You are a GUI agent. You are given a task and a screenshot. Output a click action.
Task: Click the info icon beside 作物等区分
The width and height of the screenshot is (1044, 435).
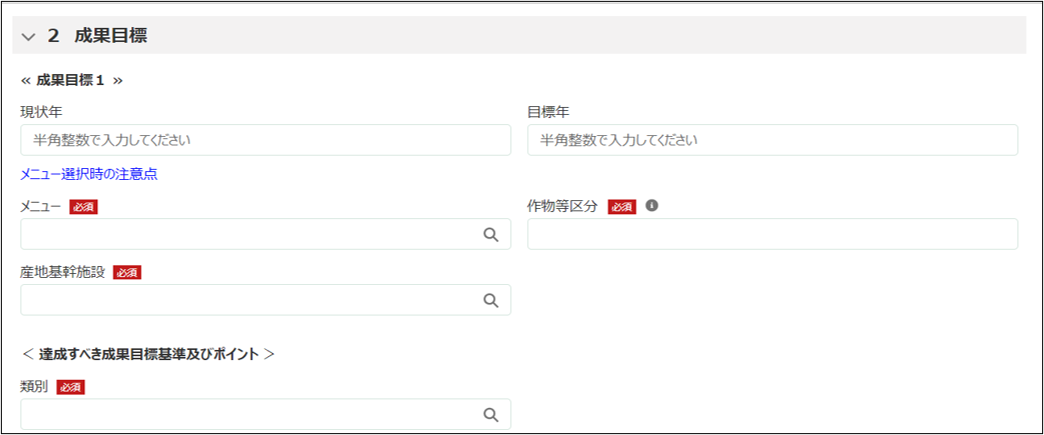coord(652,206)
